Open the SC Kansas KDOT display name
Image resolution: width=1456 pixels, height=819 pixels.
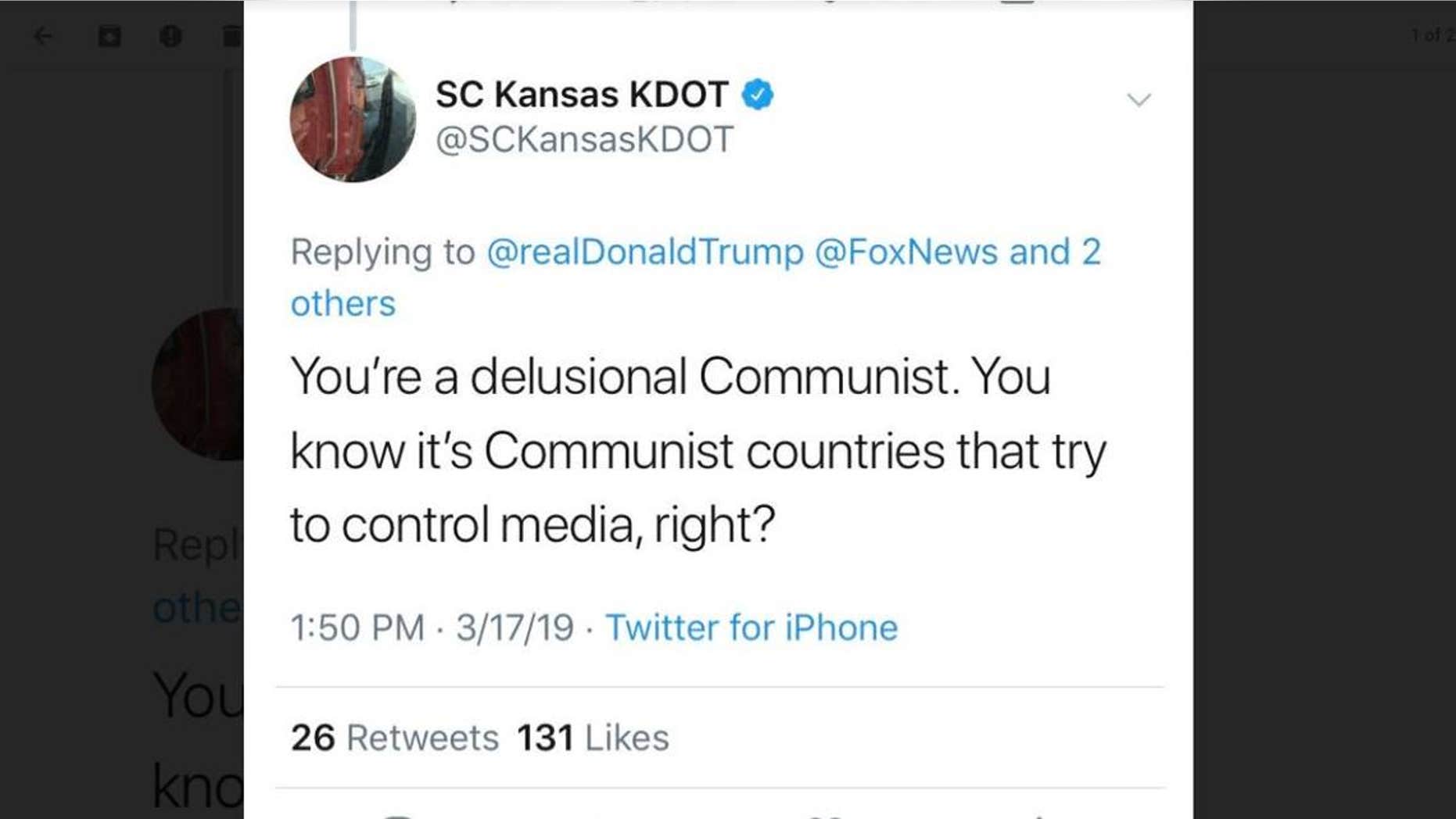[583, 95]
